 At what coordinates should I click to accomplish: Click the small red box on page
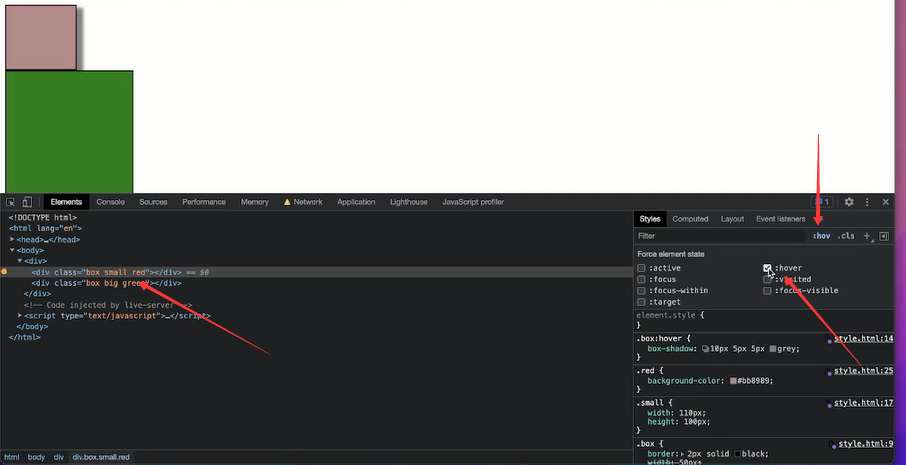pyautogui.click(x=41, y=38)
